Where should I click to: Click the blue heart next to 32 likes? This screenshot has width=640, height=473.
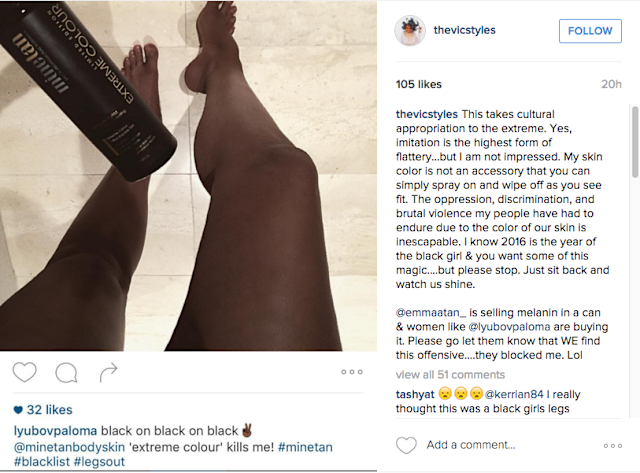pos(18,410)
